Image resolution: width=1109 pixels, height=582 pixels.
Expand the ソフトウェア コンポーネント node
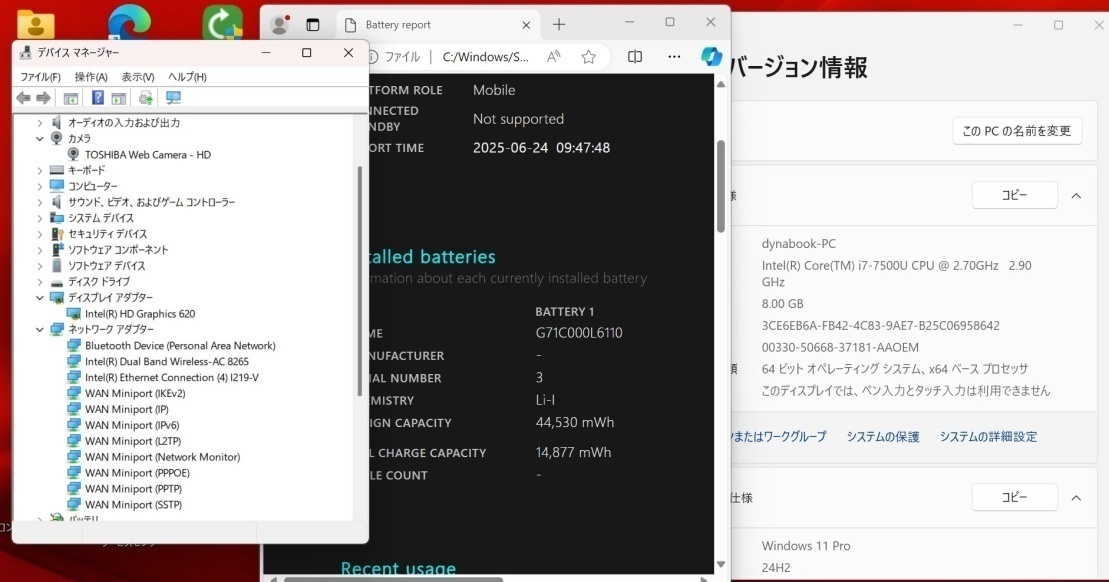(40, 250)
